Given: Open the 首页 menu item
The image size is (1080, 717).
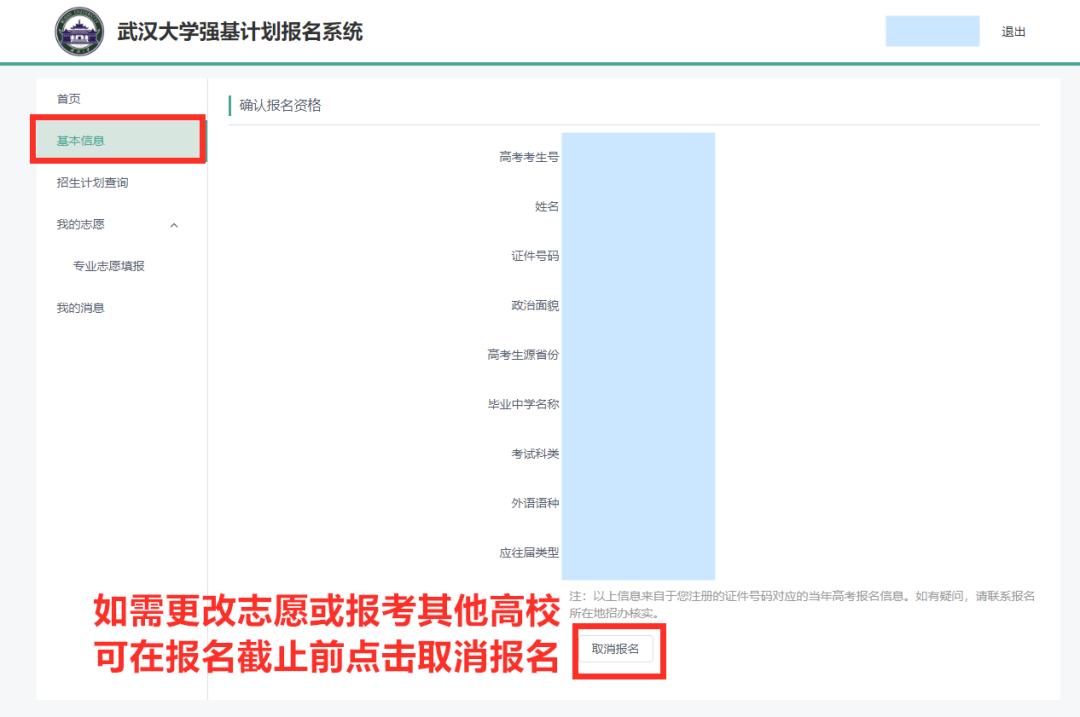Looking at the screenshot, I should click(69, 98).
